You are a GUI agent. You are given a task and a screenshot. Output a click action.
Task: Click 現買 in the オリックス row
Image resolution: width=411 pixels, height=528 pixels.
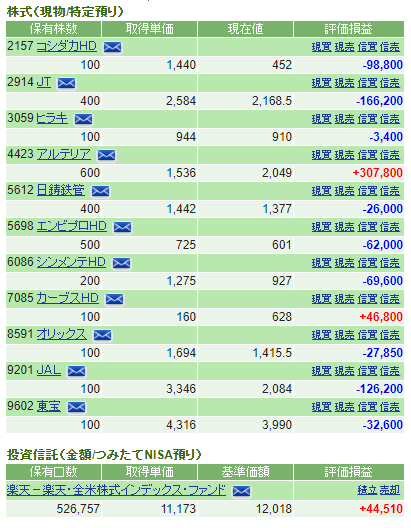[x=321, y=335]
